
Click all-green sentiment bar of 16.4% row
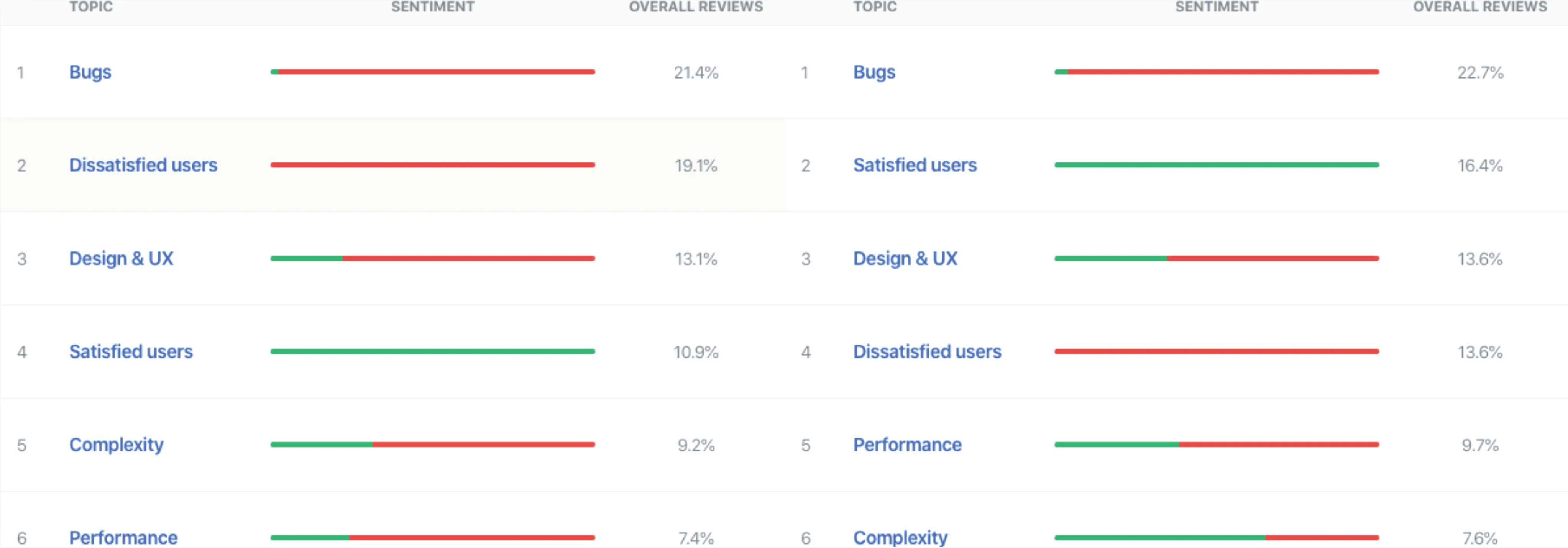click(x=1216, y=165)
